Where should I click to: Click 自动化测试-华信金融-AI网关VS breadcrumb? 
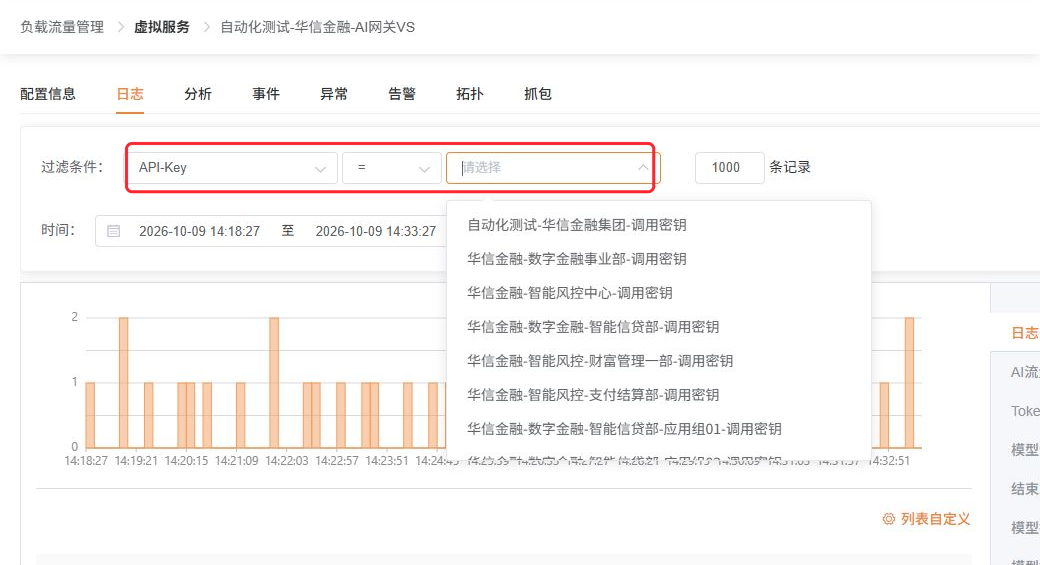click(318, 27)
